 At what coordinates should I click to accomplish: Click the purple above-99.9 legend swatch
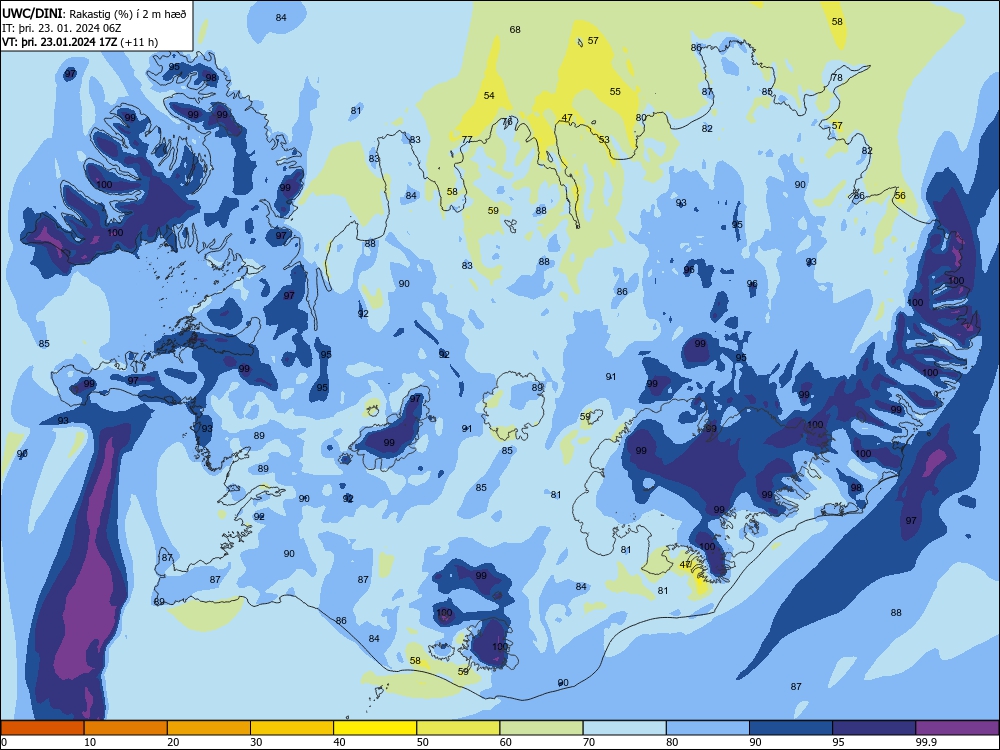(x=957, y=728)
